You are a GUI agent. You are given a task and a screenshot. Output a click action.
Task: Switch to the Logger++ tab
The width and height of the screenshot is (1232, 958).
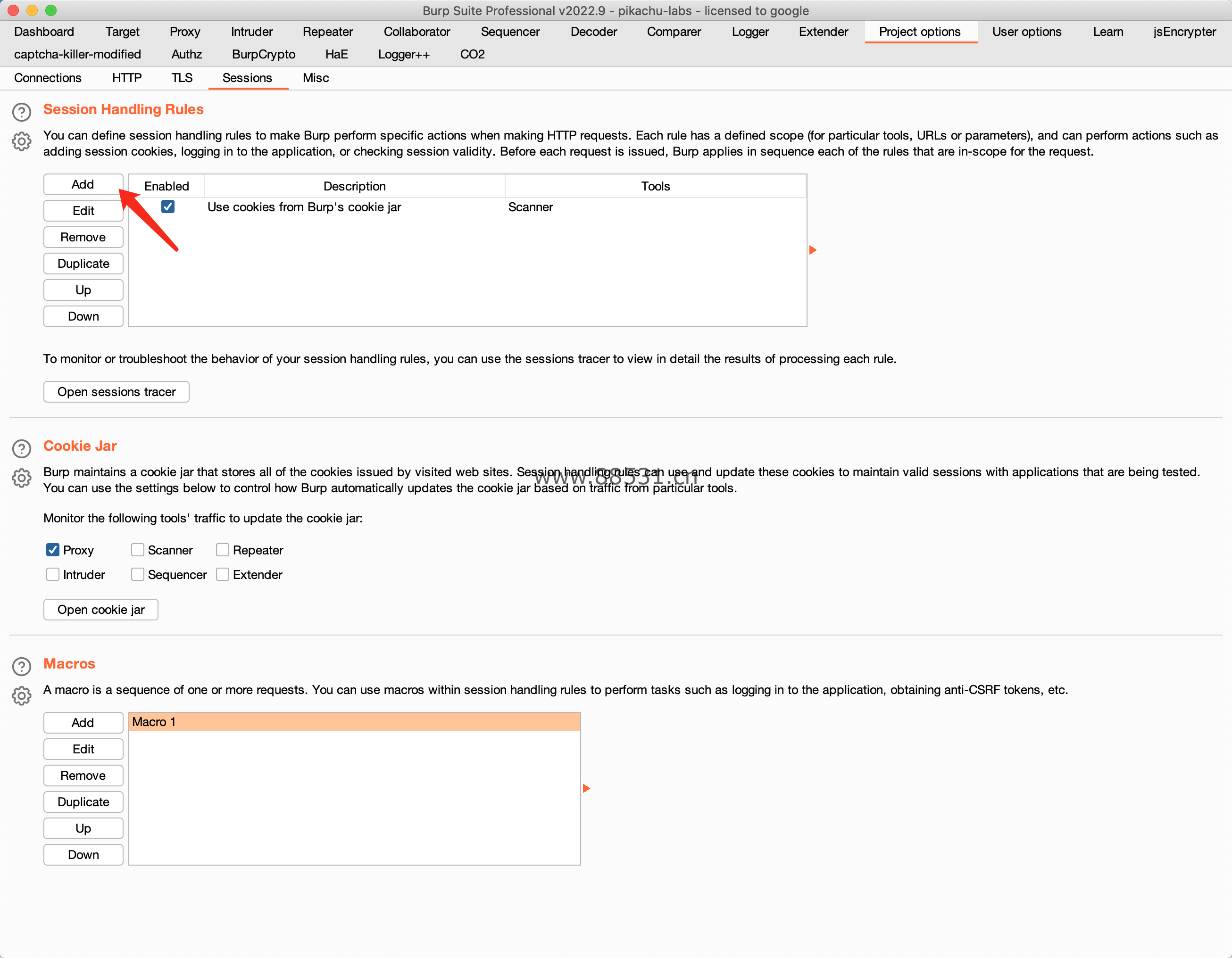tap(404, 54)
